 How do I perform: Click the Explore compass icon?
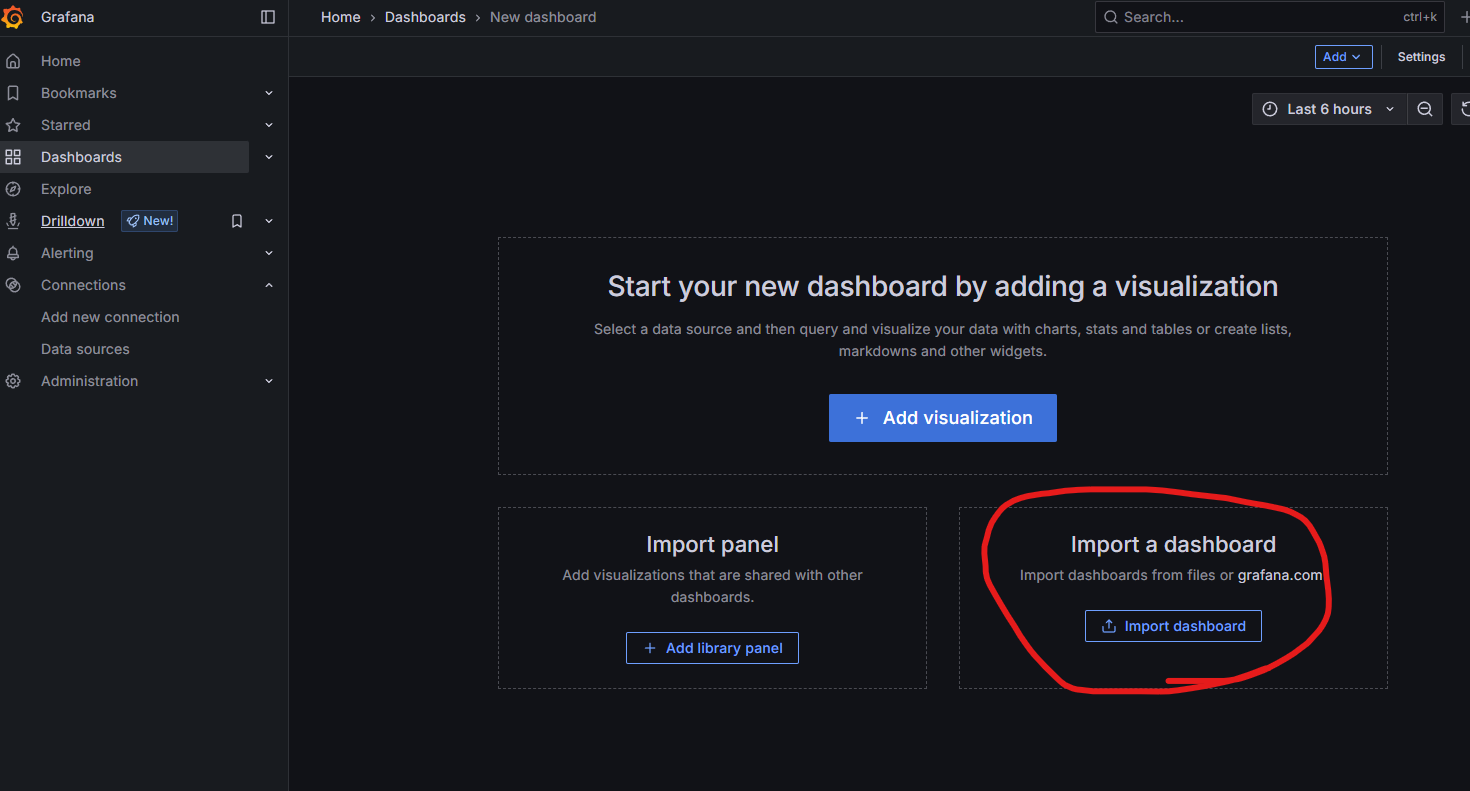(13, 189)
